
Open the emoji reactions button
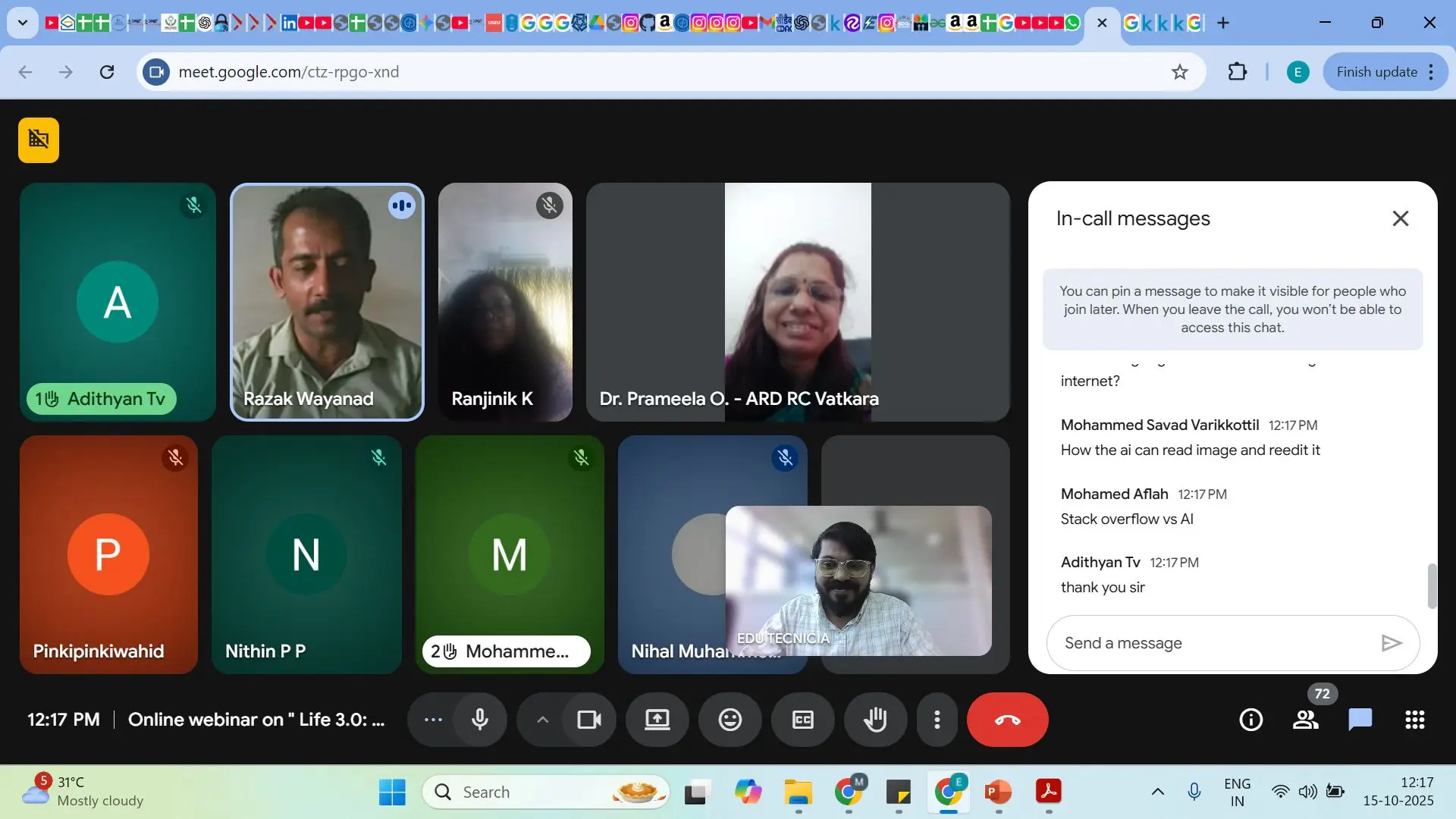point(730,720)
